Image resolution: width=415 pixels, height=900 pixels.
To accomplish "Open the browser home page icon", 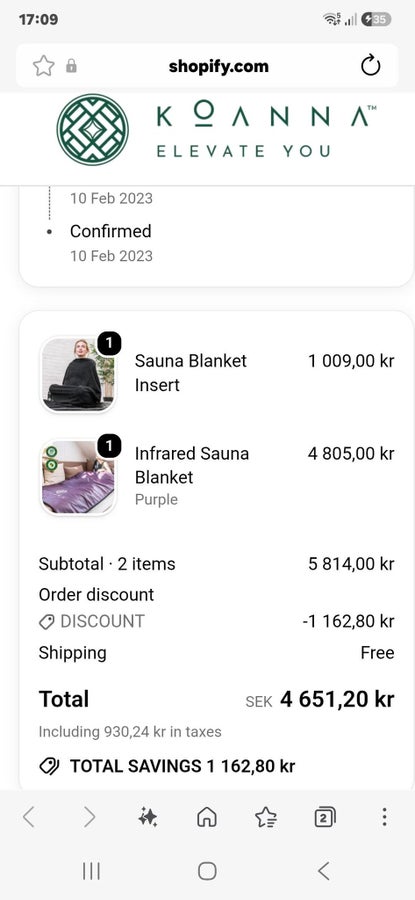I will pos(207,817).
